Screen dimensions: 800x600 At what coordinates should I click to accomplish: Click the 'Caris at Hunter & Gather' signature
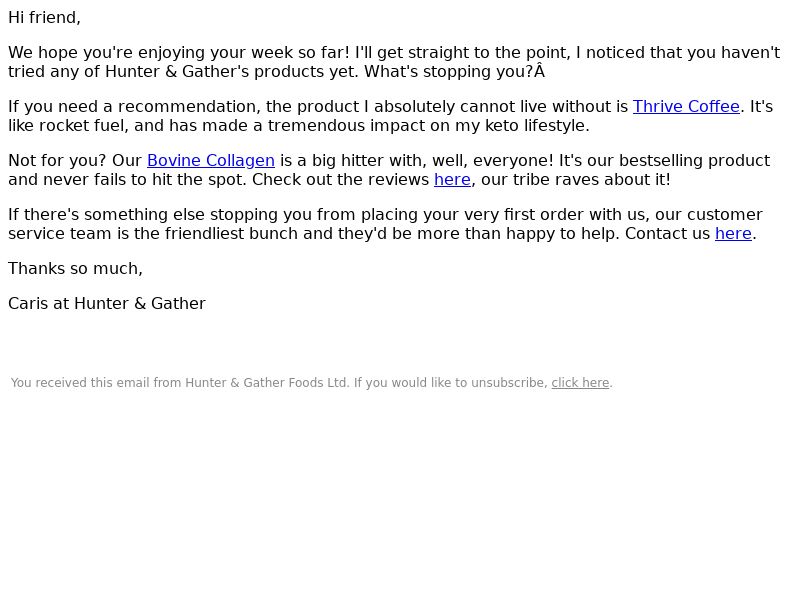click(107, 304)
